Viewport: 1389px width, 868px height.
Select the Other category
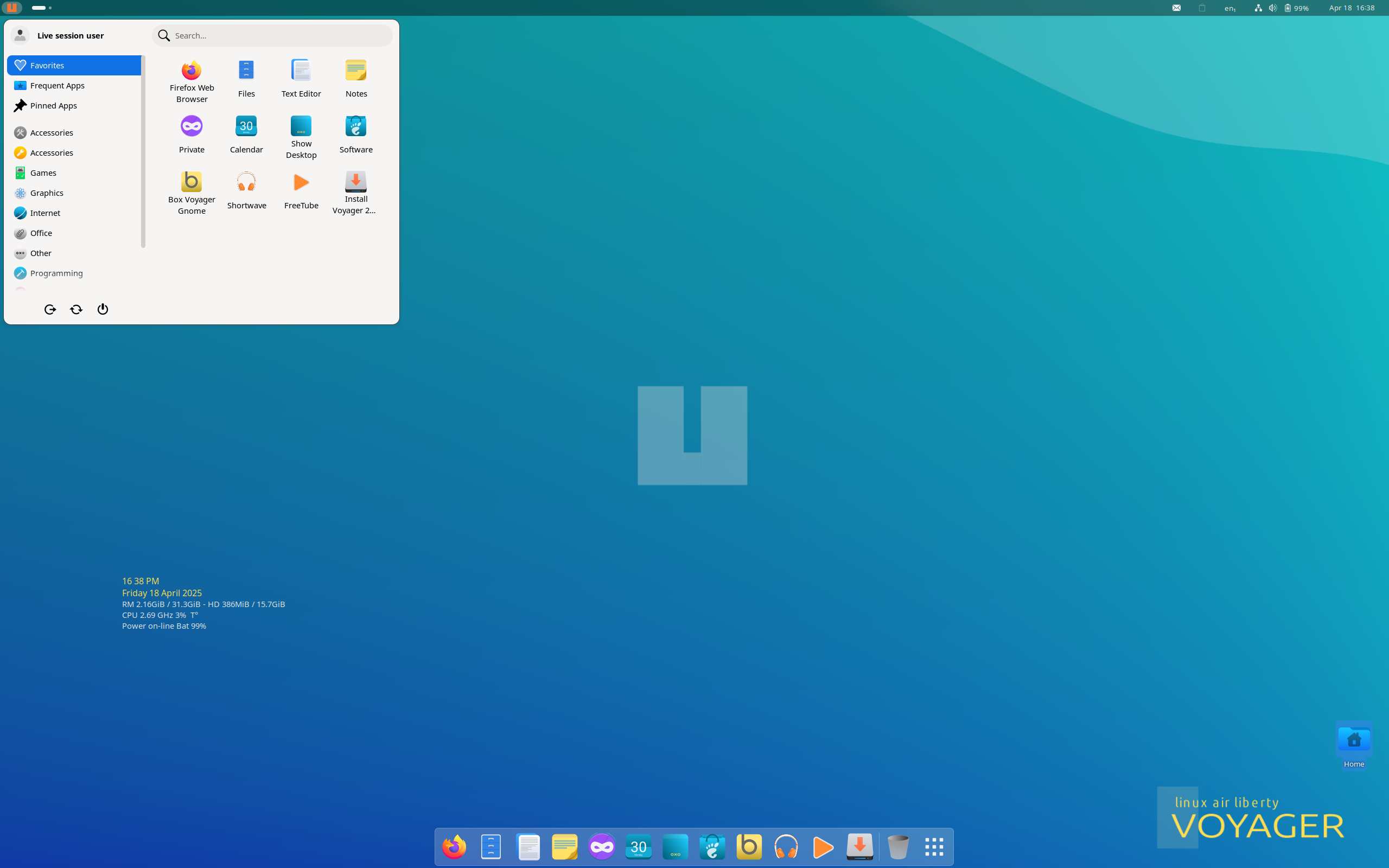[74, 253]
